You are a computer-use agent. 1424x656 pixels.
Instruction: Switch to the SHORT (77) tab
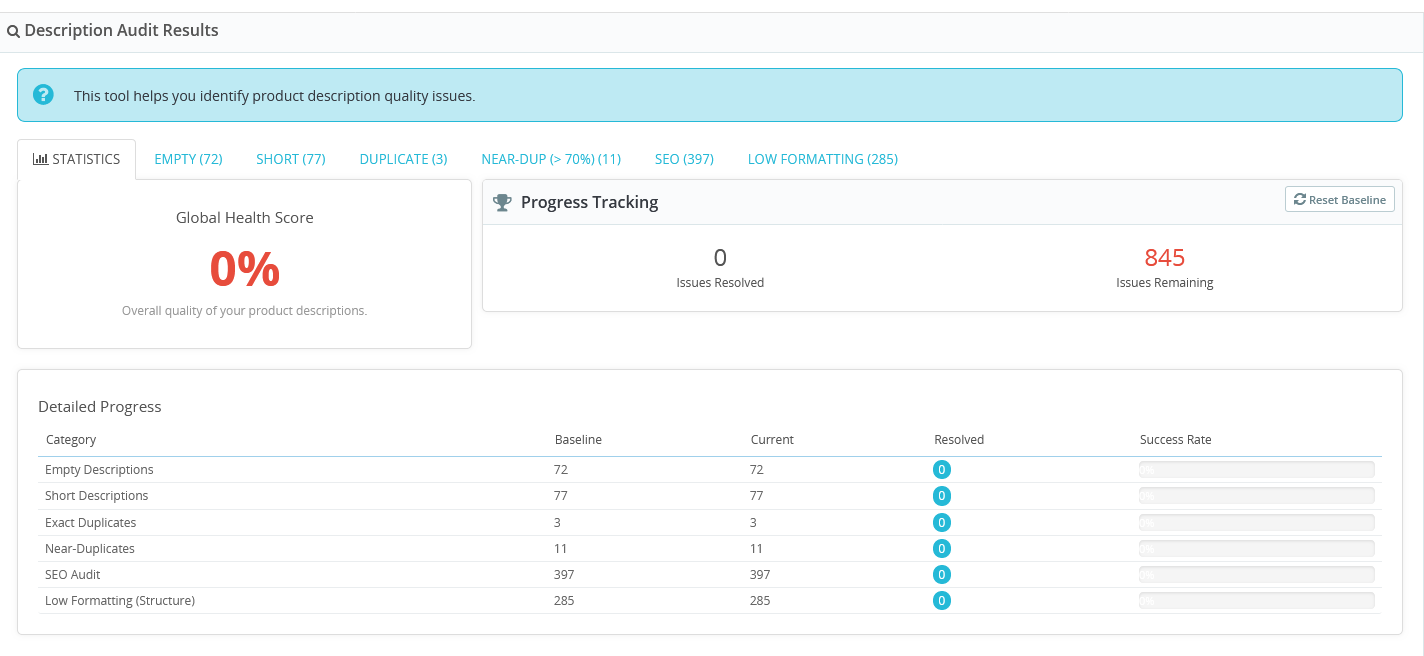coord(290,158)
